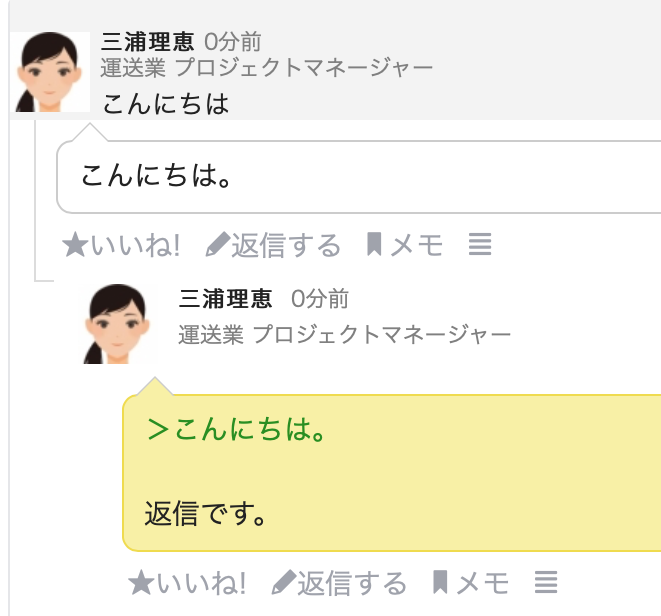This screenshot has width=661, height=616.
Task: Click the pencil reply icon on first post
Action: 217,245
